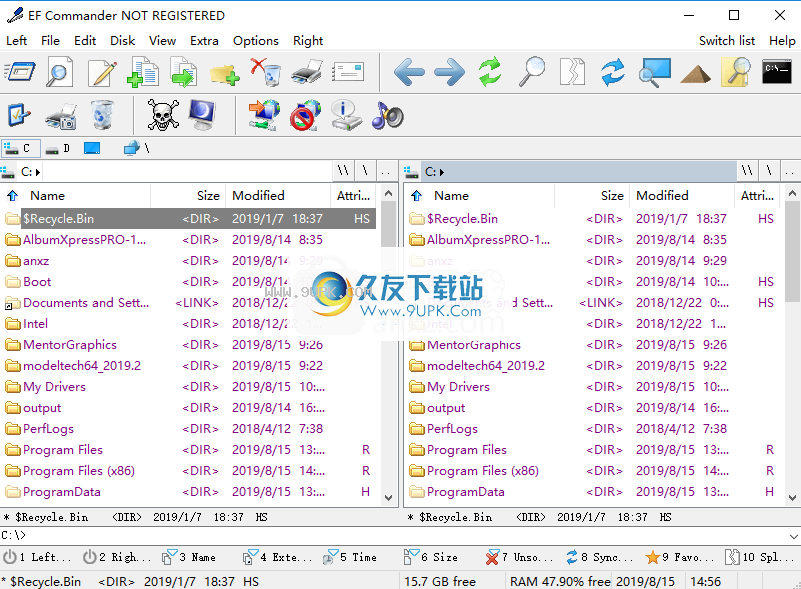This screenshot has width=801, height=589.
Task: Click the green Refresh arrows icon
Action: (x=490, y=72)
